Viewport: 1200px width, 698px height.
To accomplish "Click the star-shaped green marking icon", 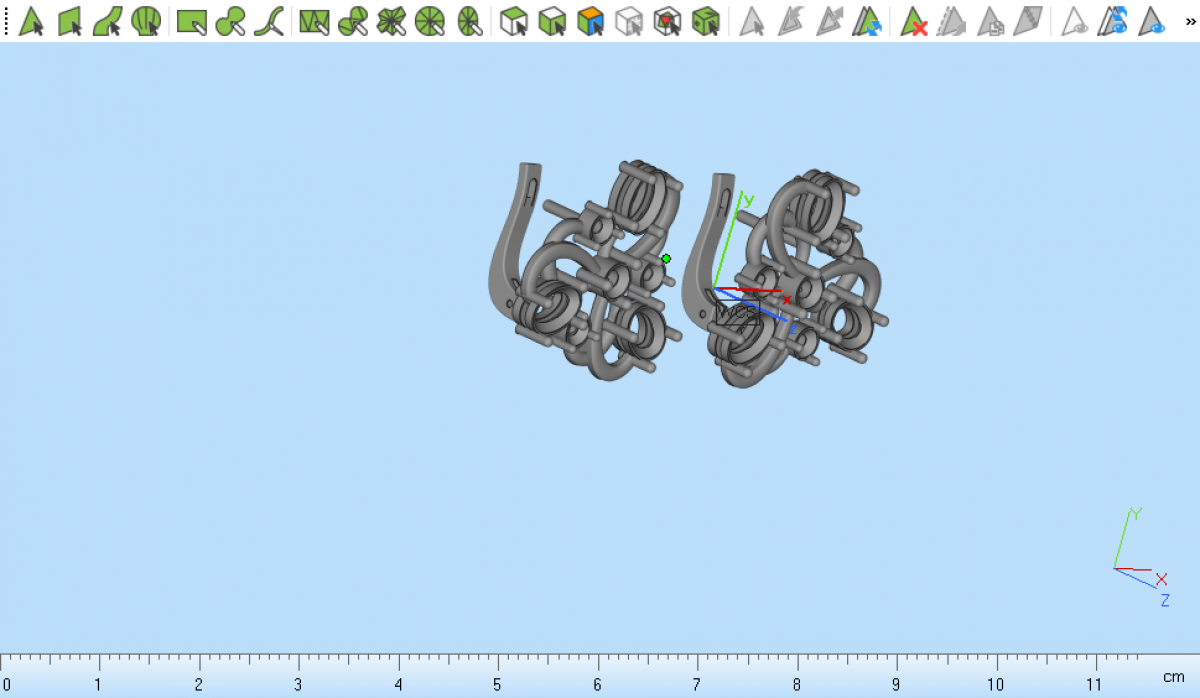I will (391, 20).
